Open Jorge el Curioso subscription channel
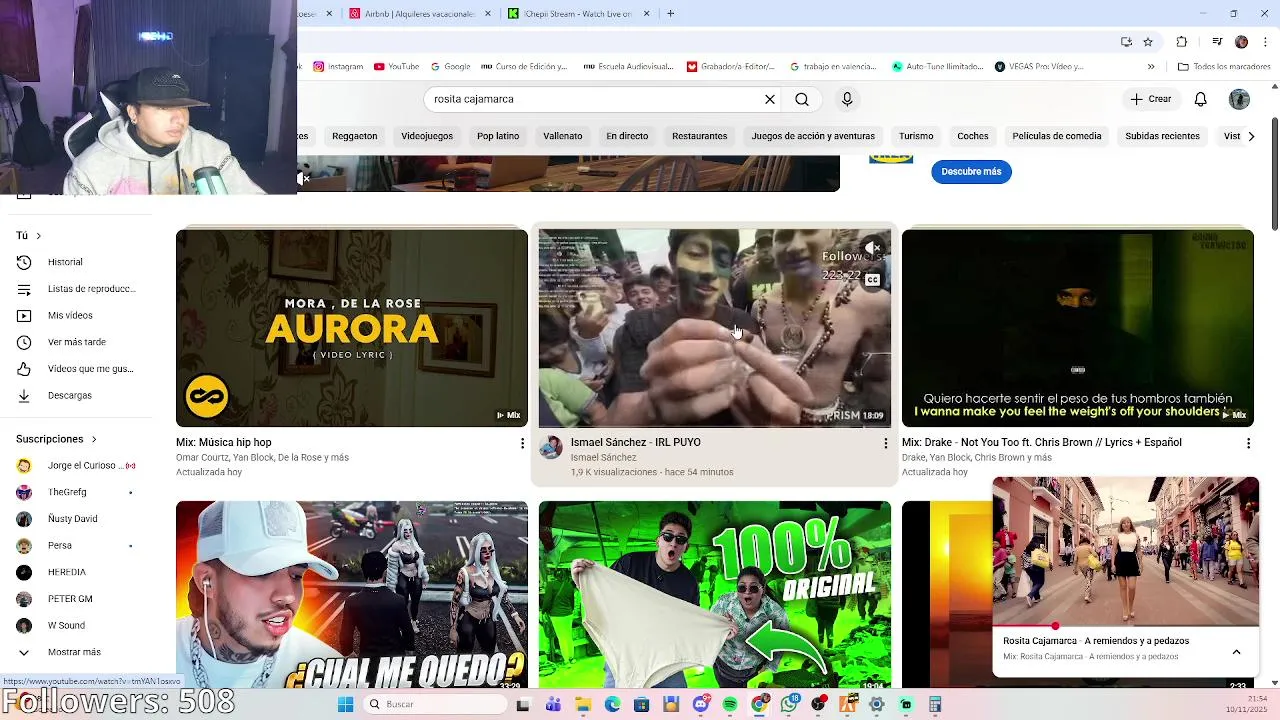The height and width of the screenshot is (720, 1280). (76, 465)
